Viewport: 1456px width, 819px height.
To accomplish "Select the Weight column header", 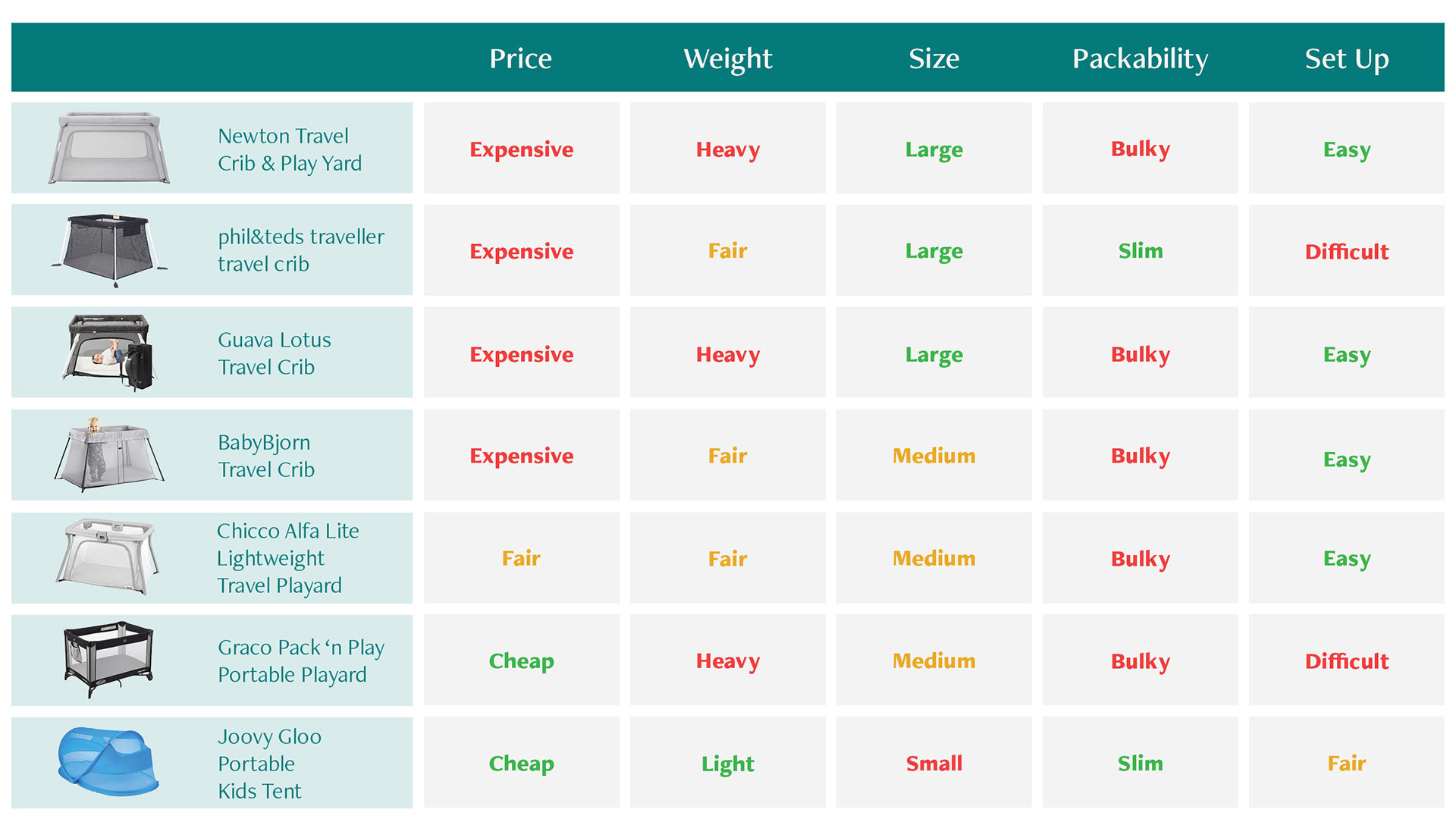I will click(727, 58).
